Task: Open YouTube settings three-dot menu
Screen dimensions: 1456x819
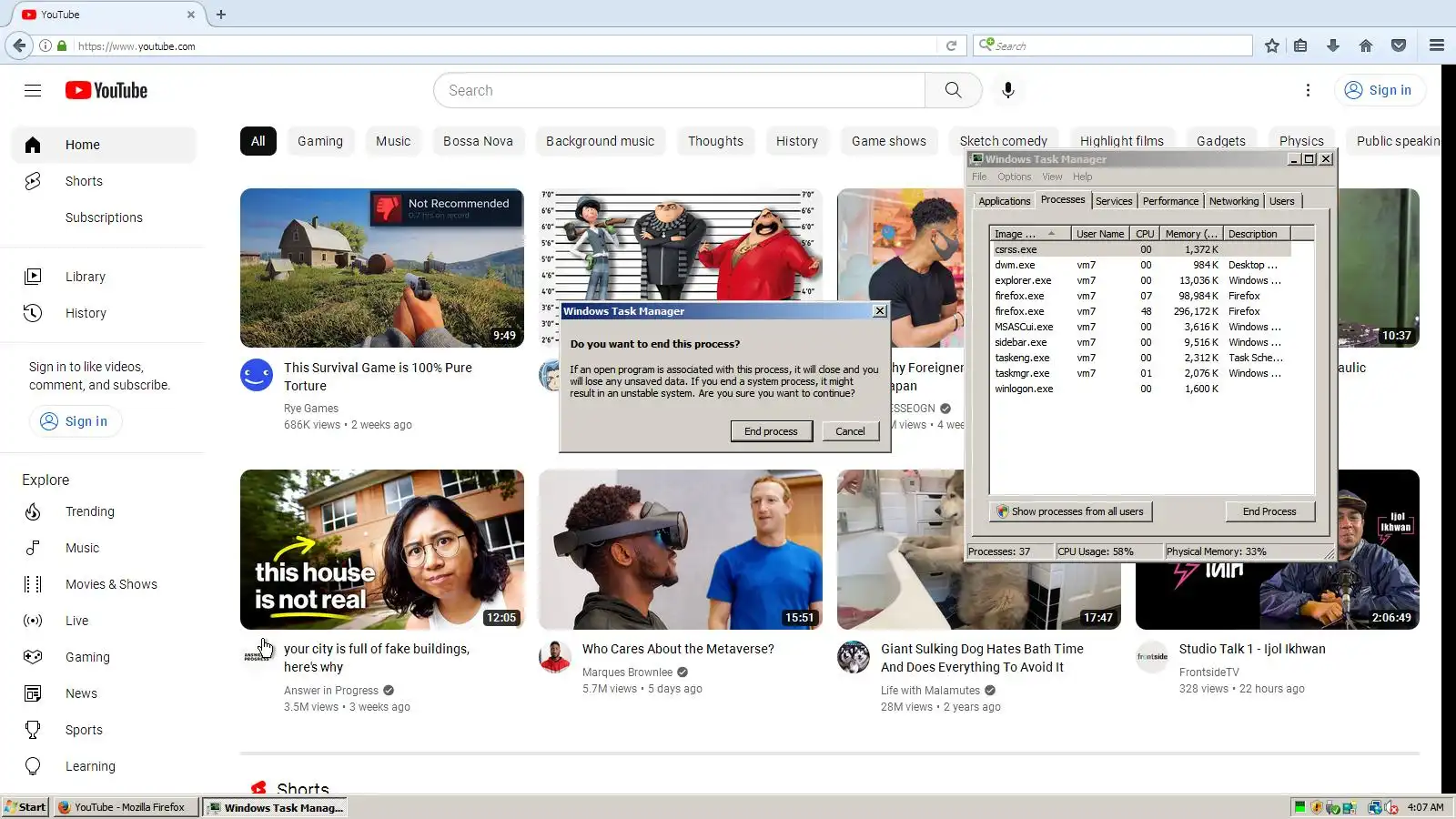Action: [1308, 90]
